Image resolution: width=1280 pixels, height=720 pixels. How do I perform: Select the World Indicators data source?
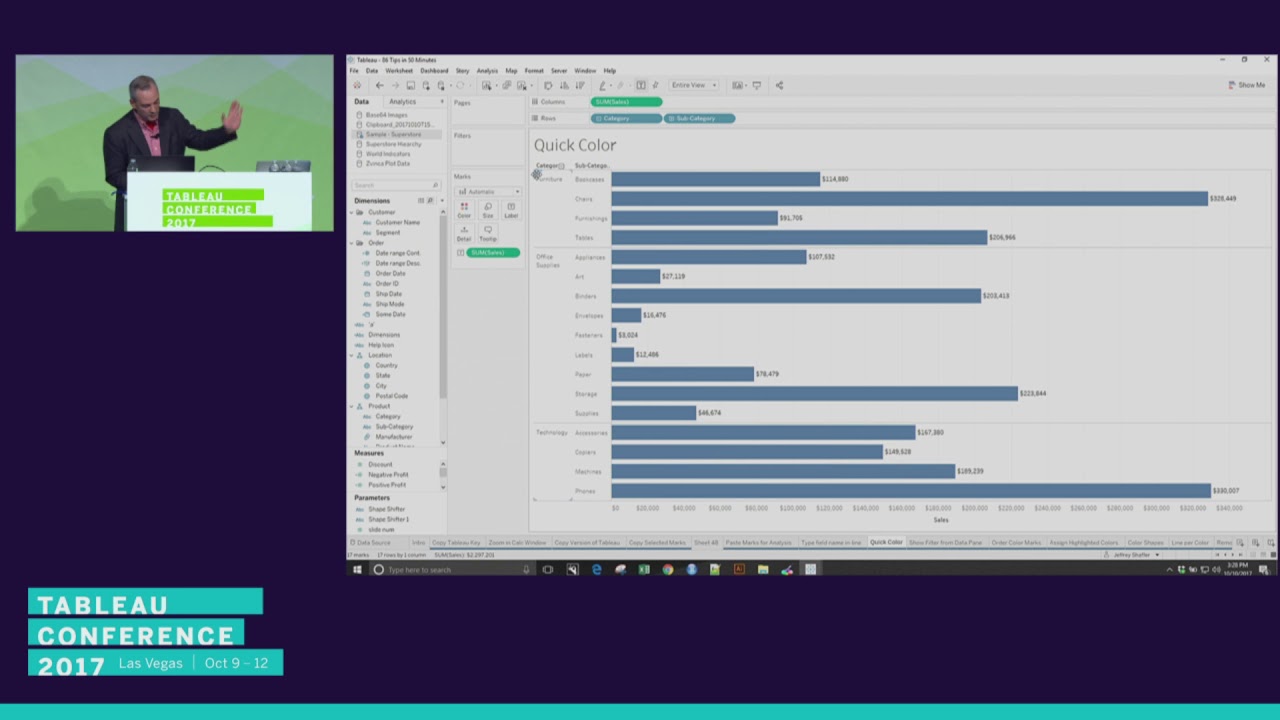(x=388, y=154)
